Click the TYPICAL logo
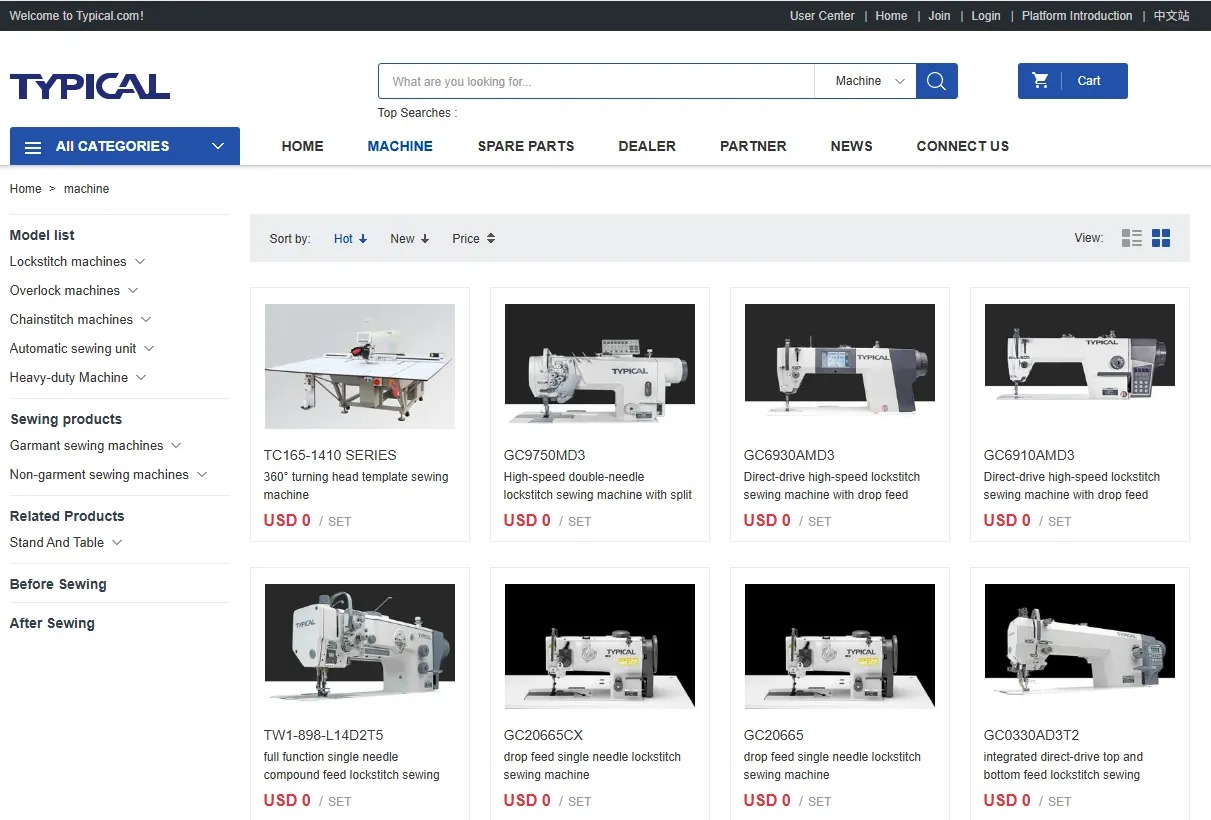Image resolution: width=1211 pixels, height=820 pixels. tap(90, 86)
